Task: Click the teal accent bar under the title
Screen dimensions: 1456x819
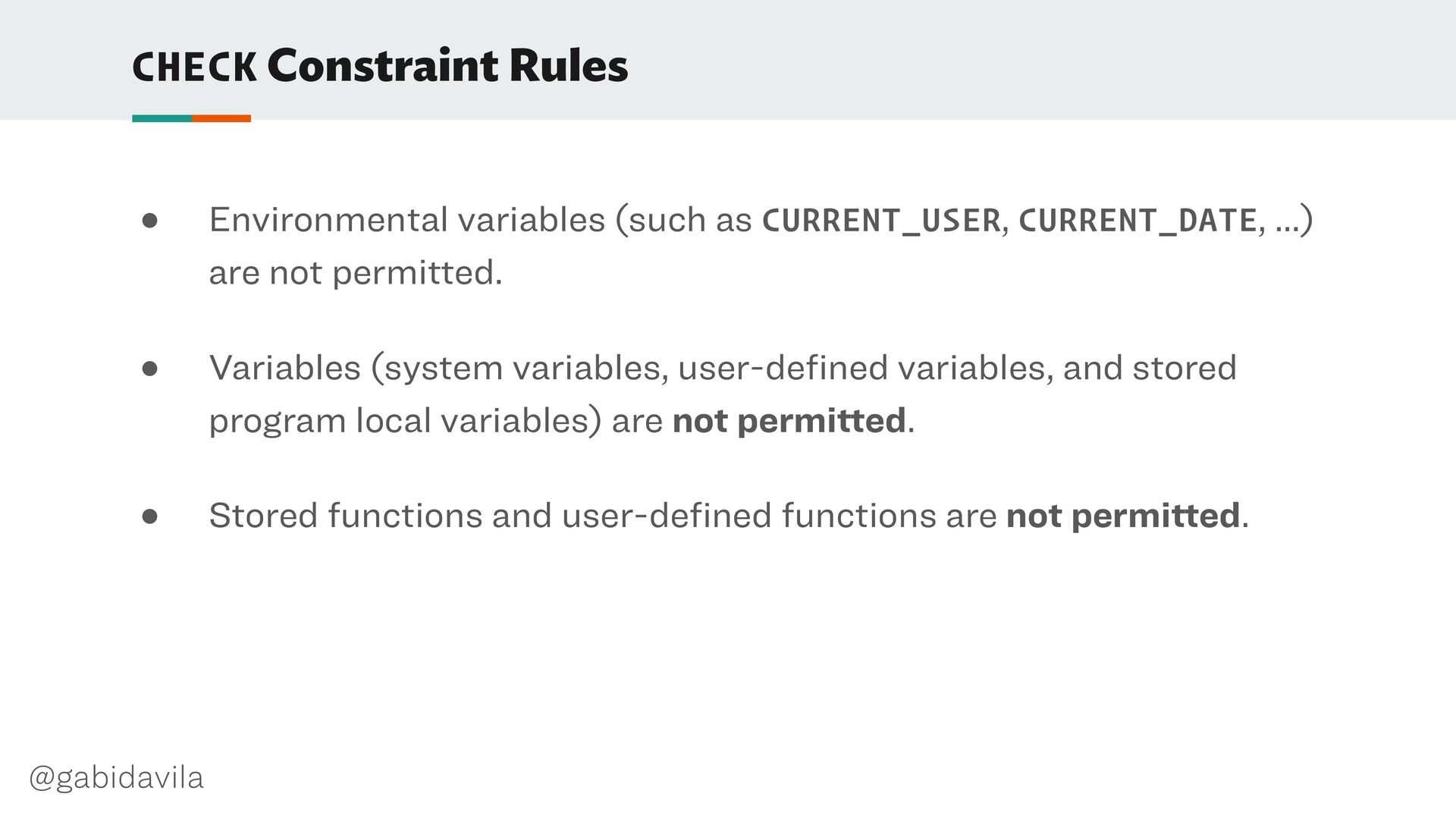Action: [162, 118]
